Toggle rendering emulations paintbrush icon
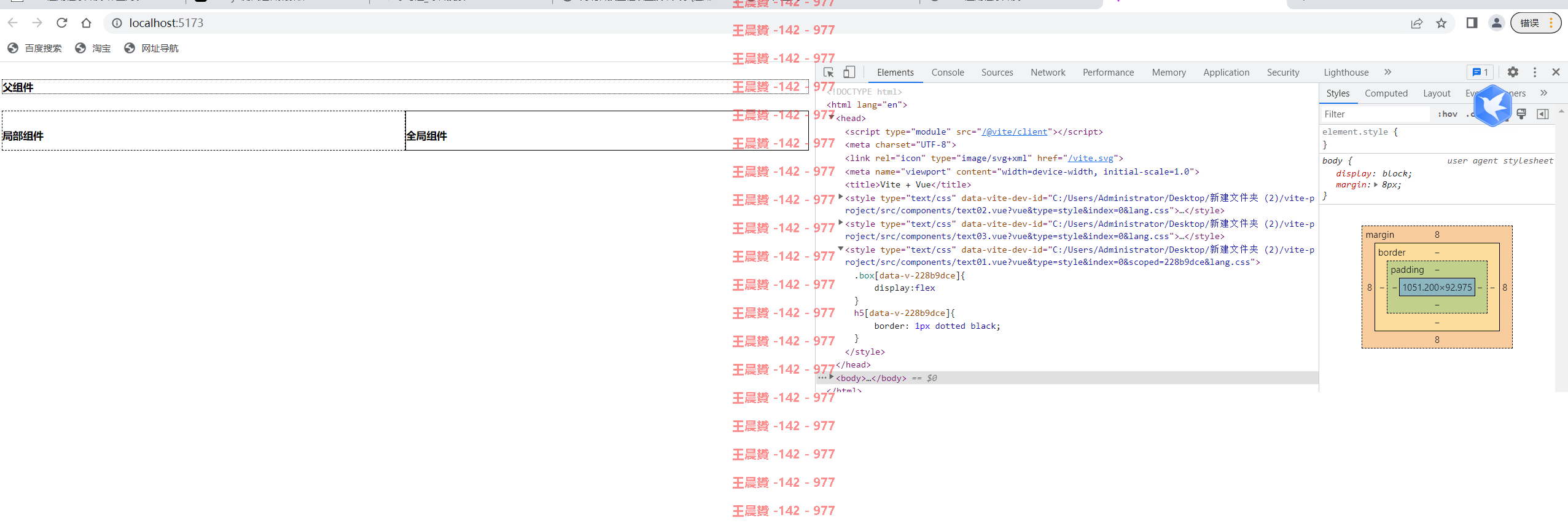Screen dimensions: 1568x531 pyautogui.click(x=1521, y=114)
